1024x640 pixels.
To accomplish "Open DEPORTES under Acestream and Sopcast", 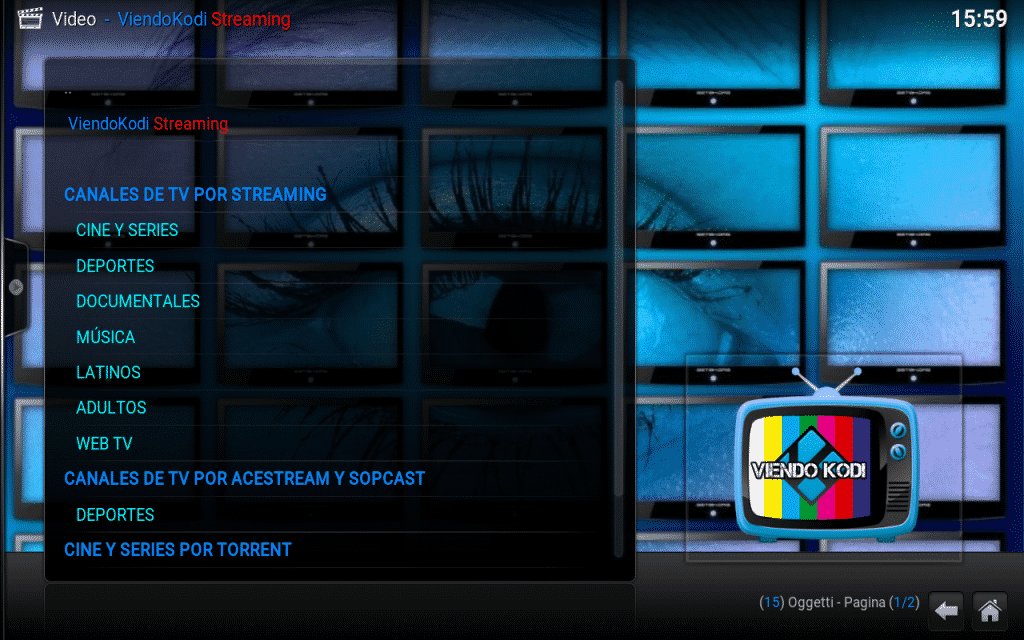I will click(x=116, y=515).
